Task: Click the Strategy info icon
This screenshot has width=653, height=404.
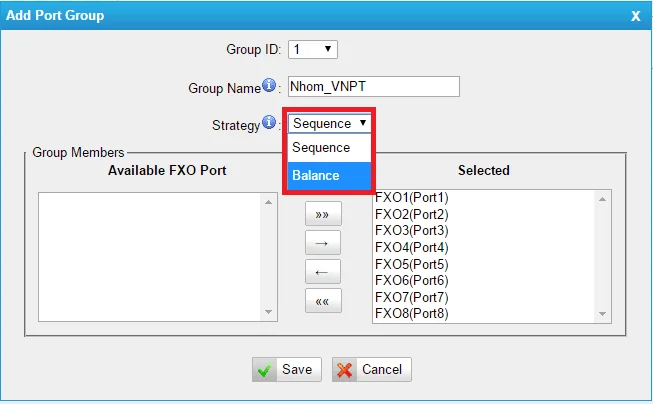Action: (269, 122)
